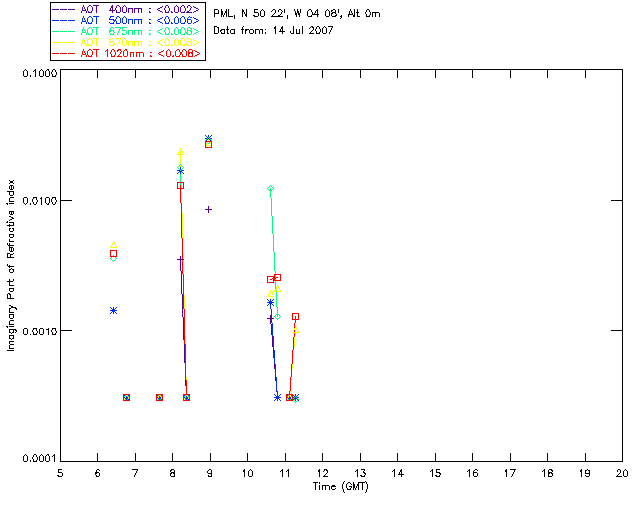Click the red square marker near 11.3 GMT

[296, 317]
